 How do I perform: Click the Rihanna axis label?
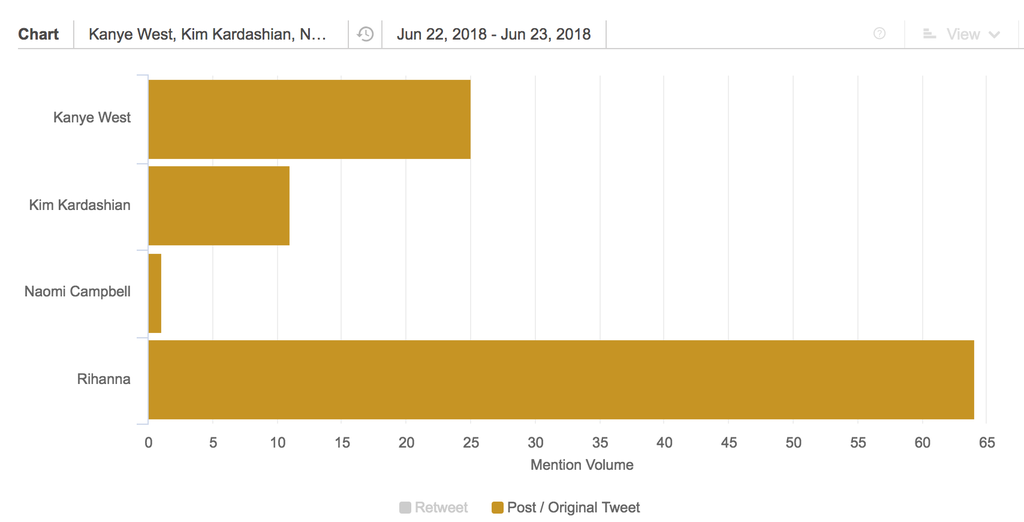pos(104,380)
